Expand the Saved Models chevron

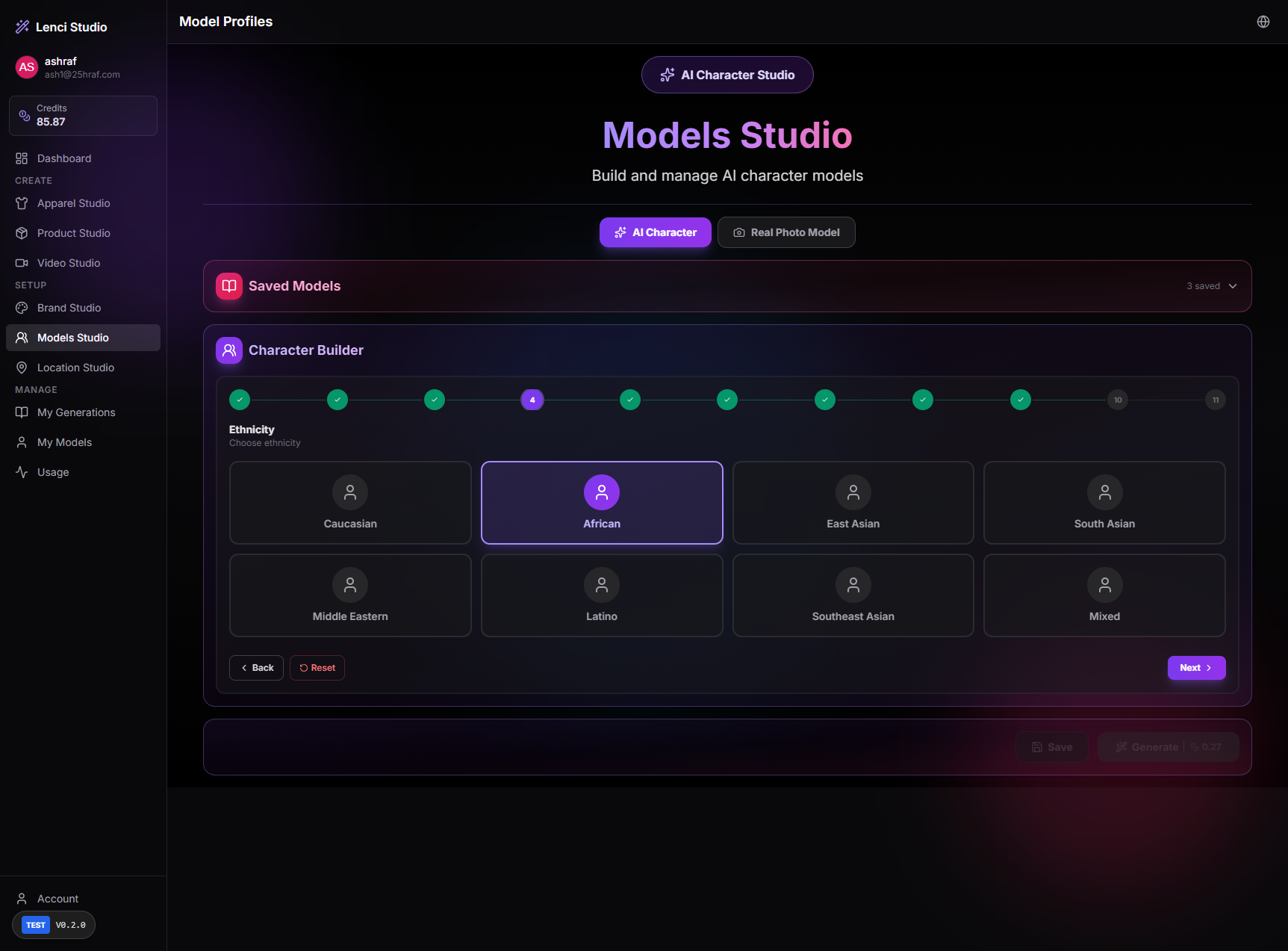coord(1233,286)
